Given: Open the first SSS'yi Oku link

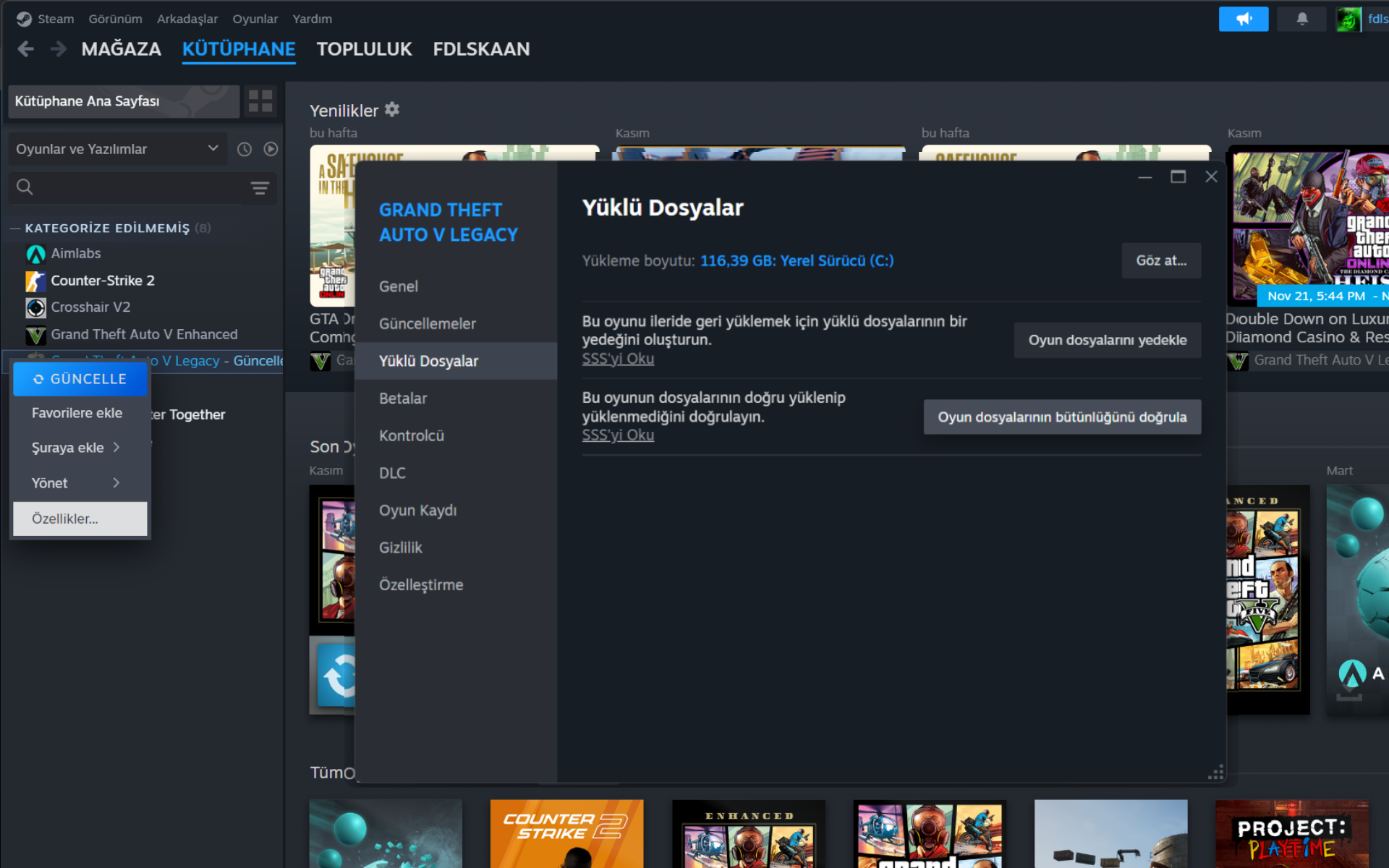Looking at the screenshot, I should (x=618, y=359).
